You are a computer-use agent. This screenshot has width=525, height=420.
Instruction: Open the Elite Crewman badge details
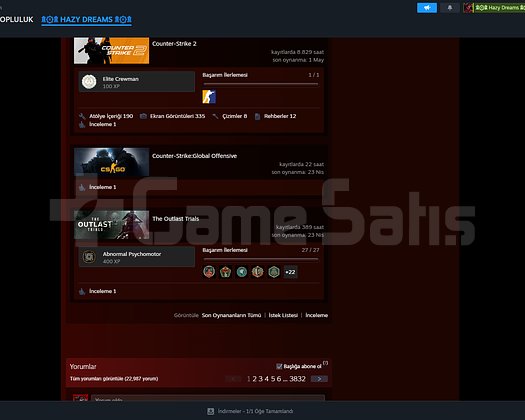coord(137,81)
